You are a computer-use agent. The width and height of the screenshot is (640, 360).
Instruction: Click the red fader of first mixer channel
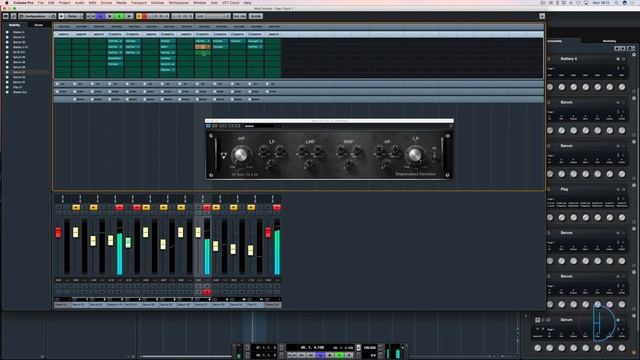[58, 232]
